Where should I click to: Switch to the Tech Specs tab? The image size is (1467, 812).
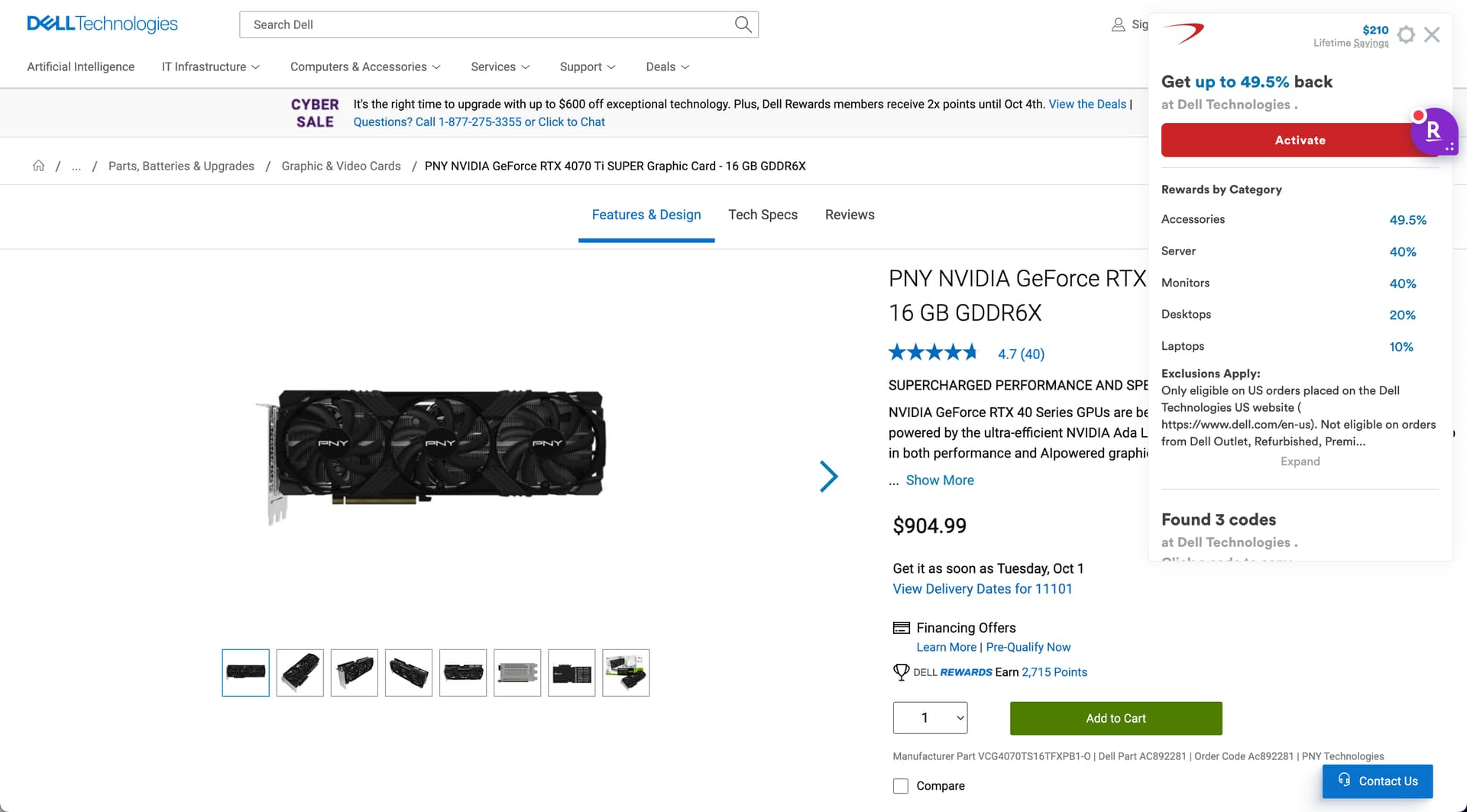pyautogui.click(x=763, y=215)
